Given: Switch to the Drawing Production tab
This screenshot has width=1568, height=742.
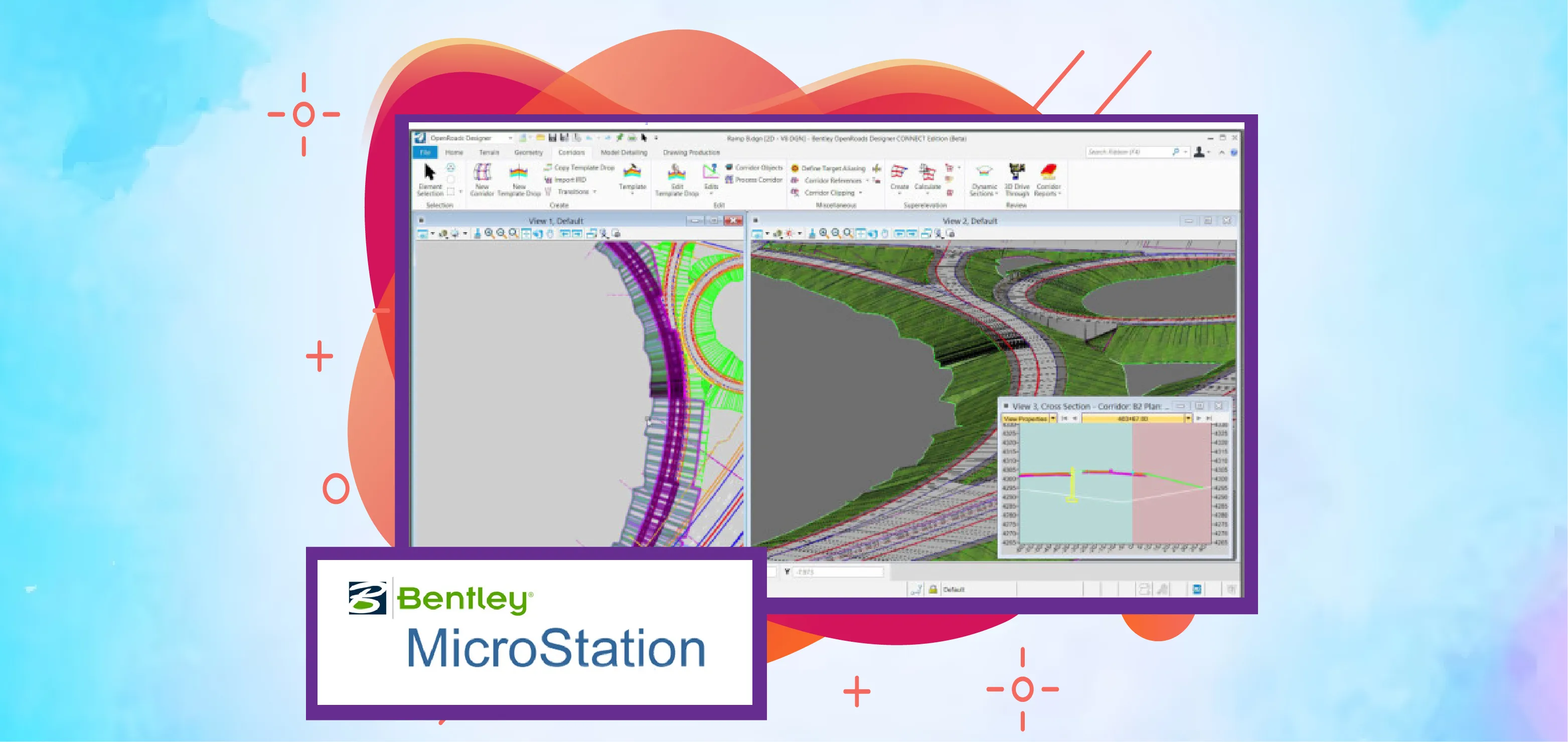Looking at the screenshot, I should pos(691,152).
